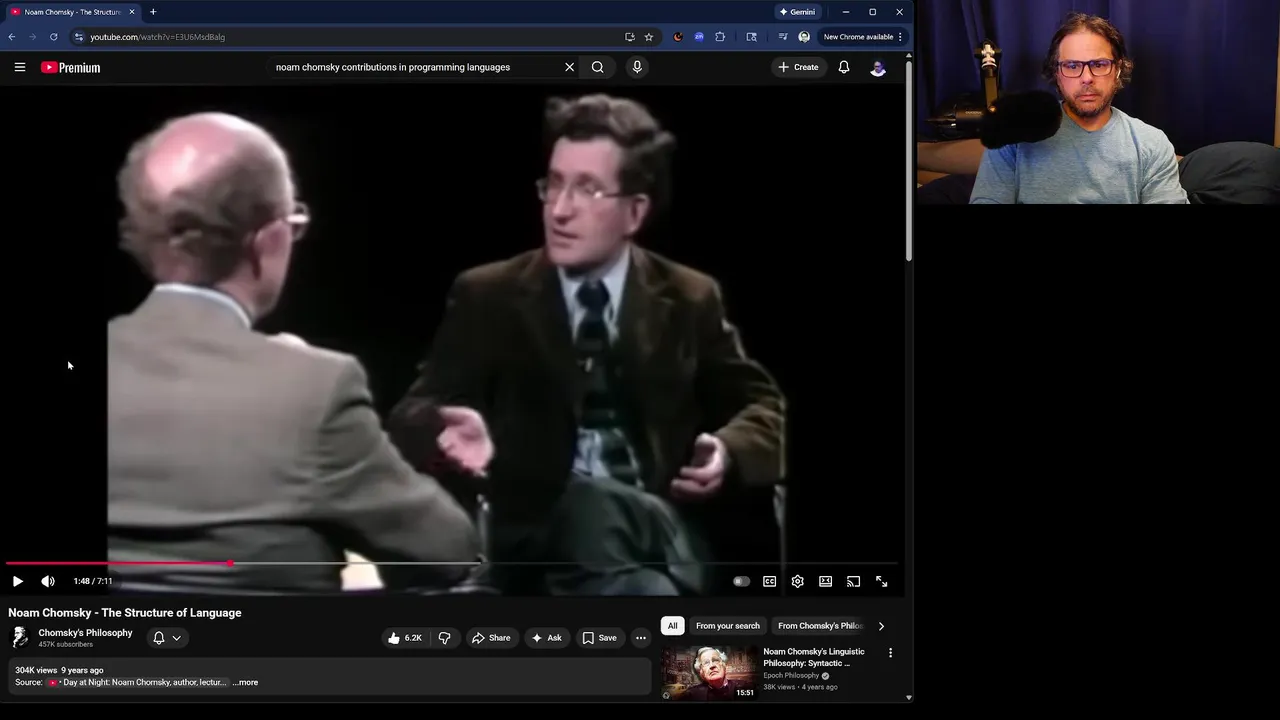Image resolution: width=1280 pixels, height=720 pixels.
Task: Open the player settings gear
Action: coord(798,581)
